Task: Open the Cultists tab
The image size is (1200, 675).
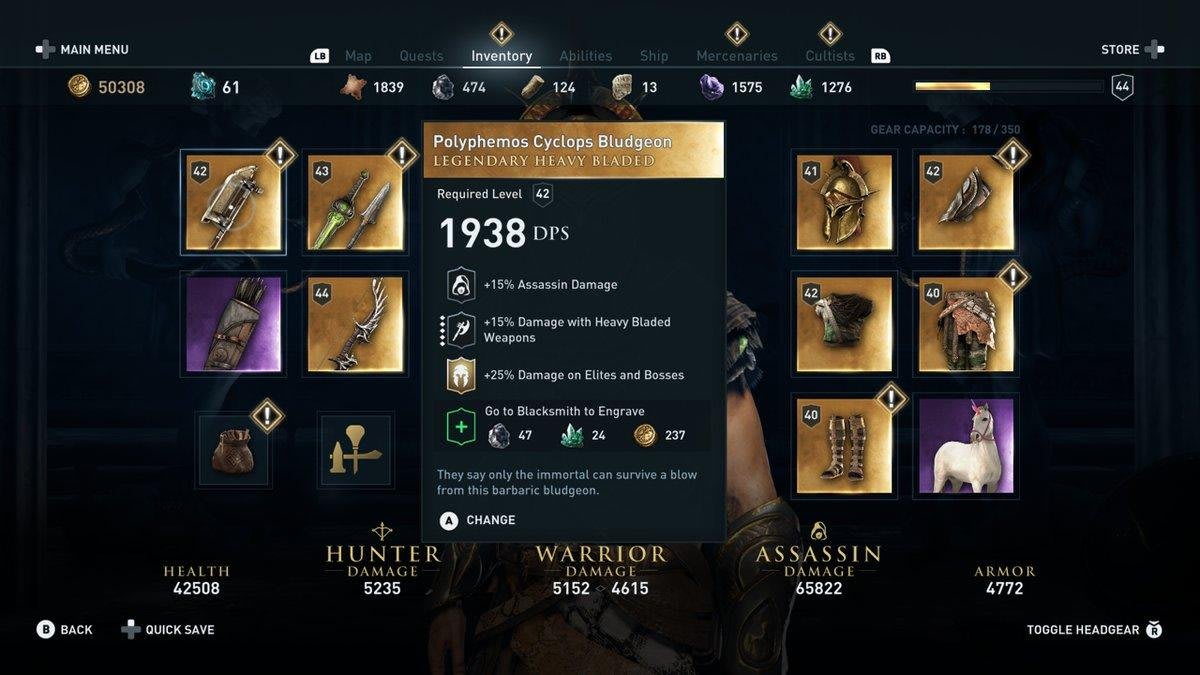Action: click(830, 56)
